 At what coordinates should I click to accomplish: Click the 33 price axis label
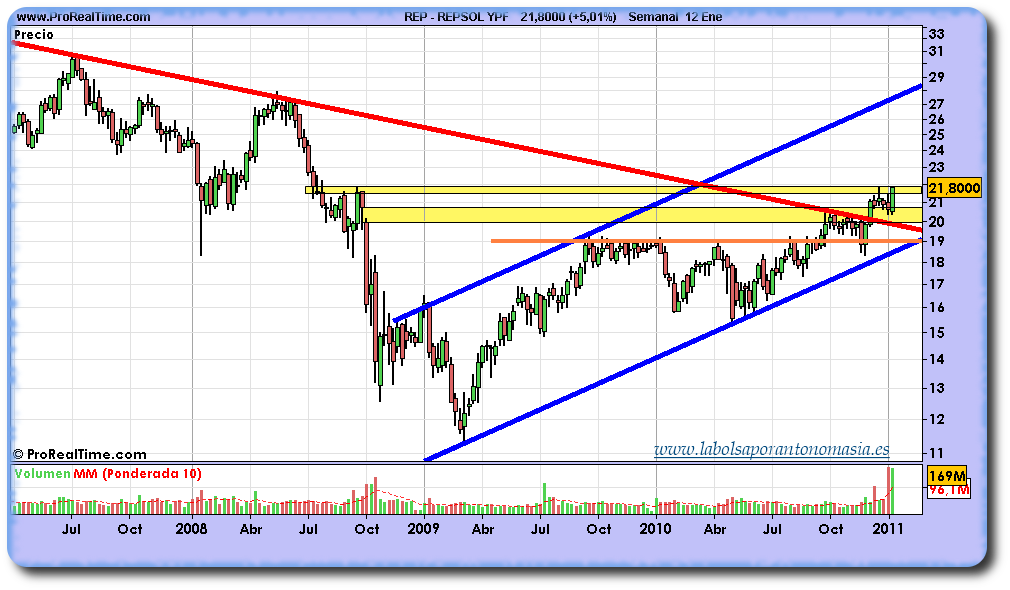(x=937, y=34)
